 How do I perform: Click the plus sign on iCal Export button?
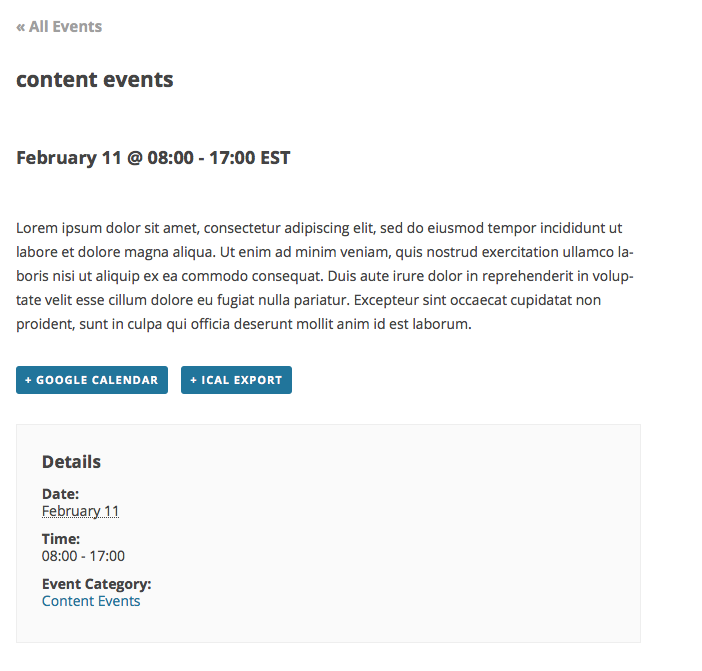pyautogui.click(x=194, y=380)
